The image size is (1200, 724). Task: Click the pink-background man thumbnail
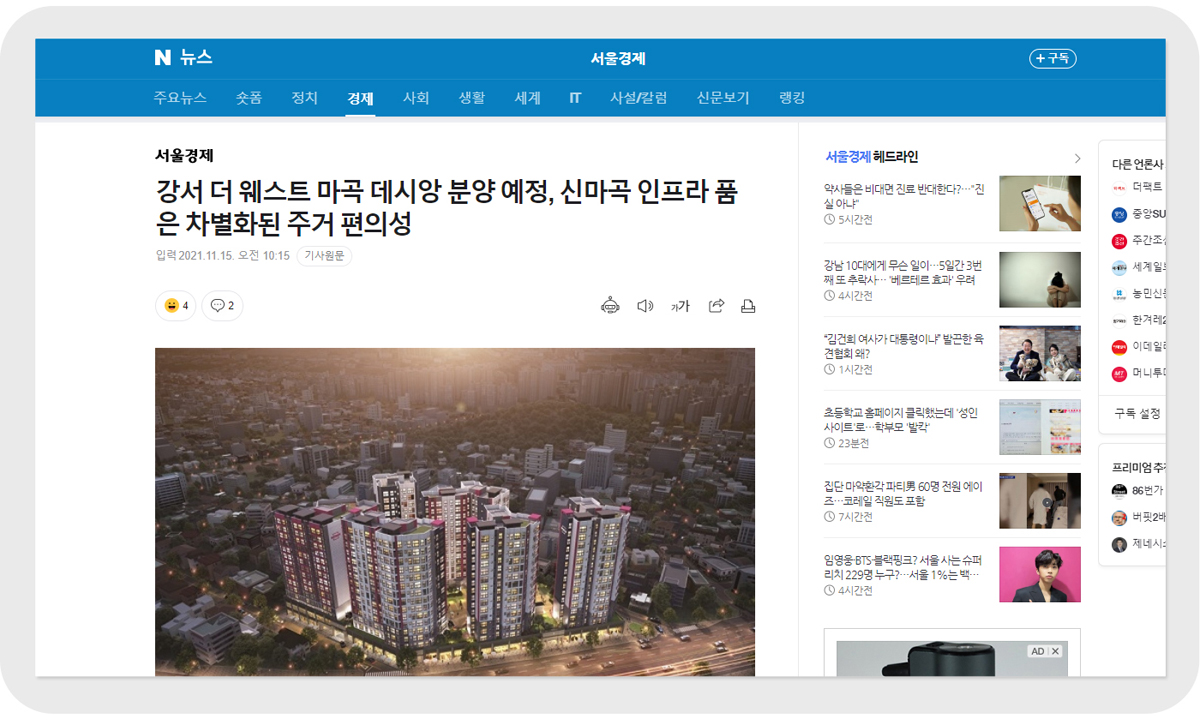pyautogui.click(x=1040, y=575)
